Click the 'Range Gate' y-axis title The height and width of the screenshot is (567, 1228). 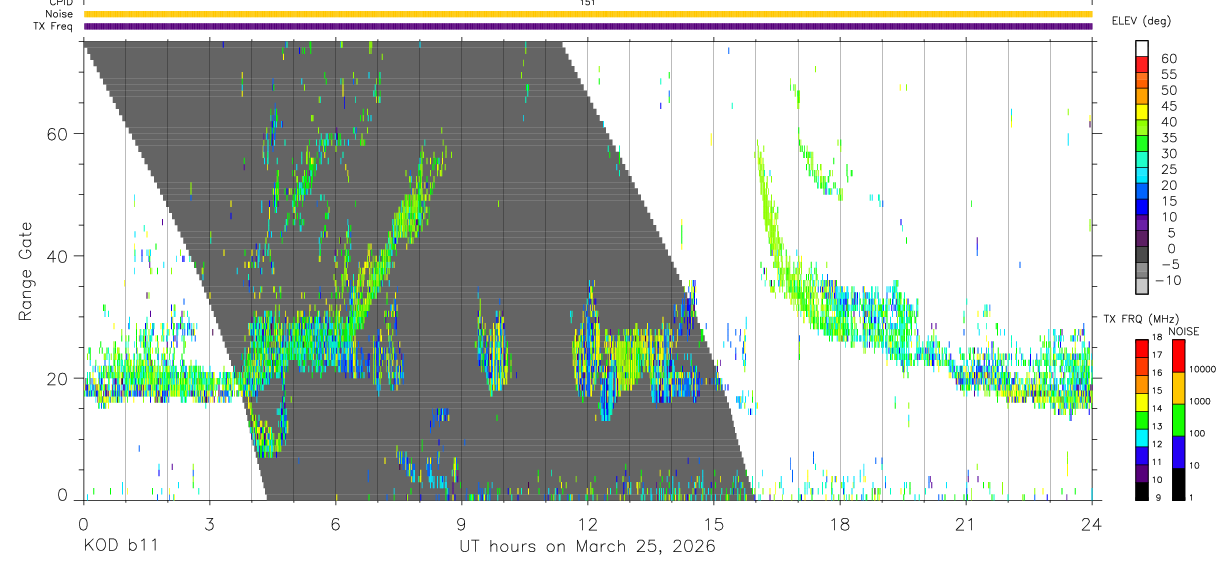coord(26,271)
